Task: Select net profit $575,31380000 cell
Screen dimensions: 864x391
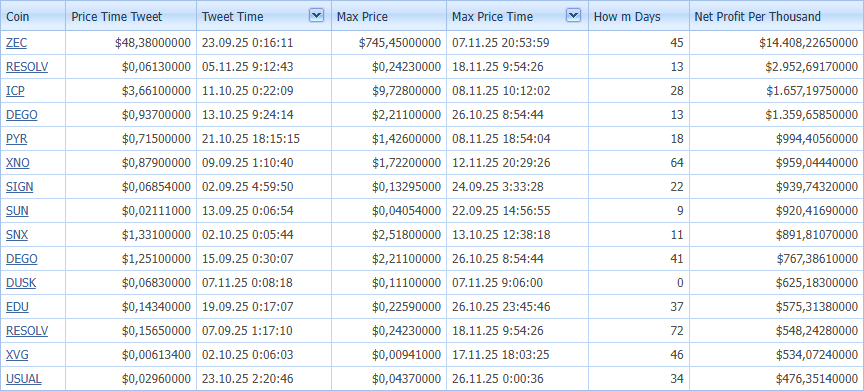Action: click(x=776, y=306)
